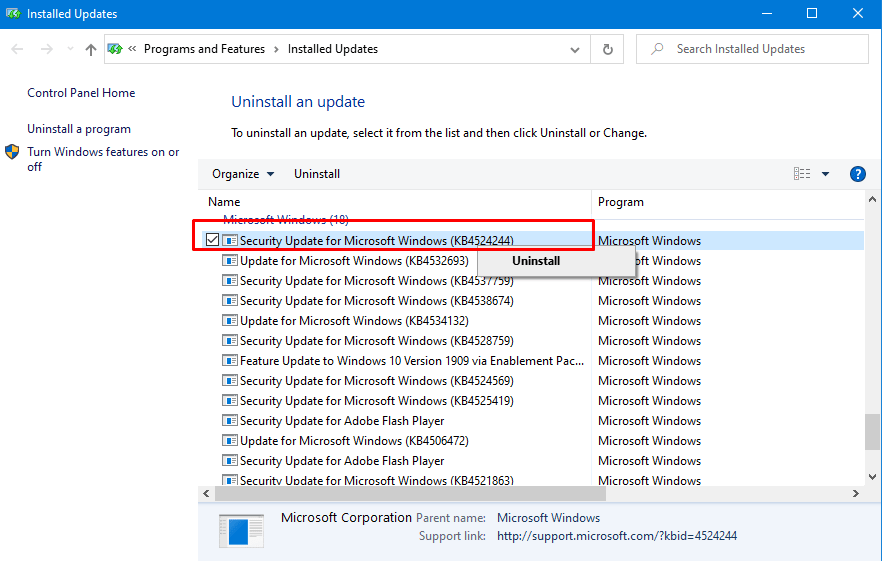Click the vertical scrollbar thumb

pyautogui.click(x=872, y=432)
